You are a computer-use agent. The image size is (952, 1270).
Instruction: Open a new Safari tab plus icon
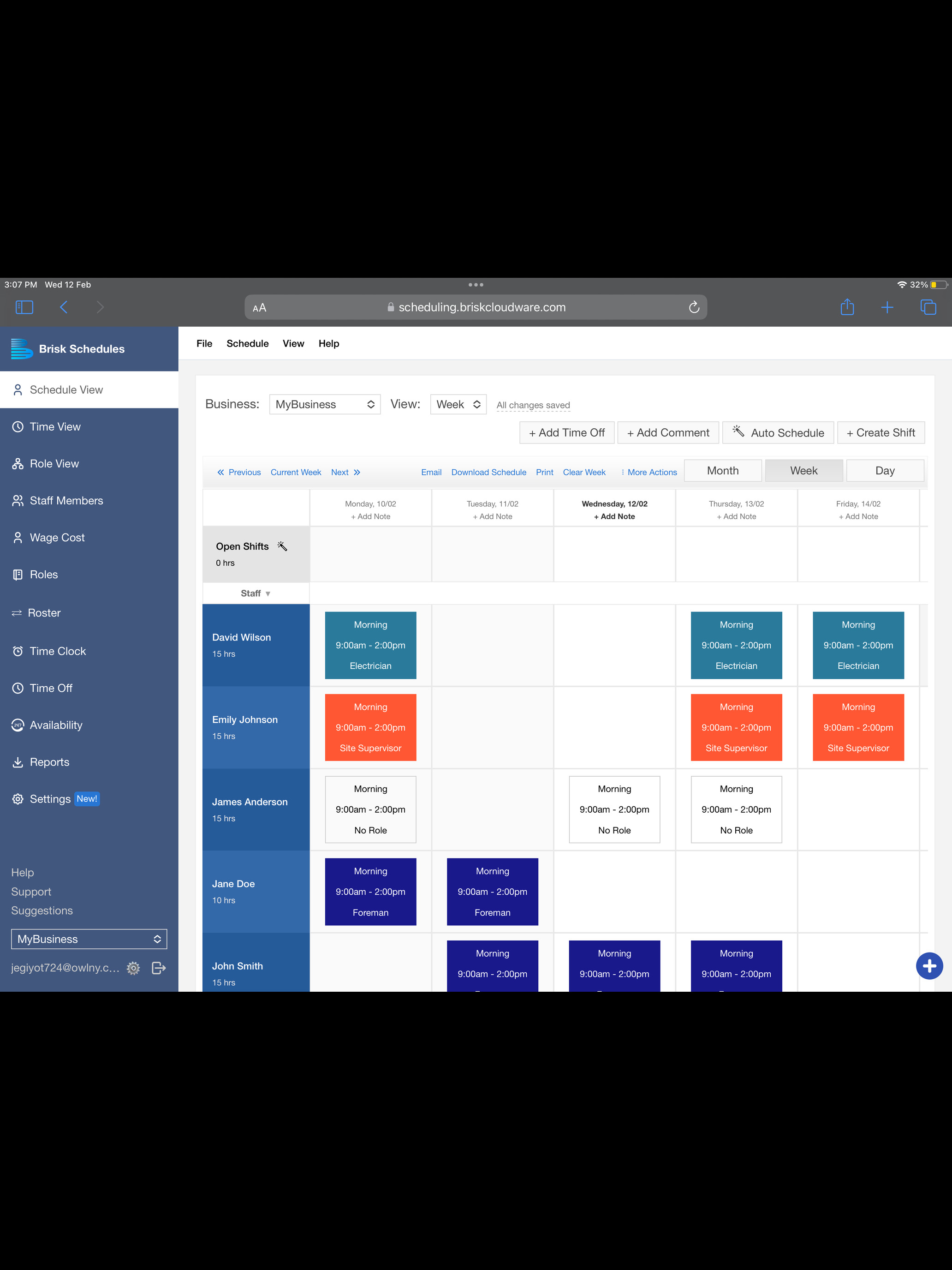click(887, 307)
